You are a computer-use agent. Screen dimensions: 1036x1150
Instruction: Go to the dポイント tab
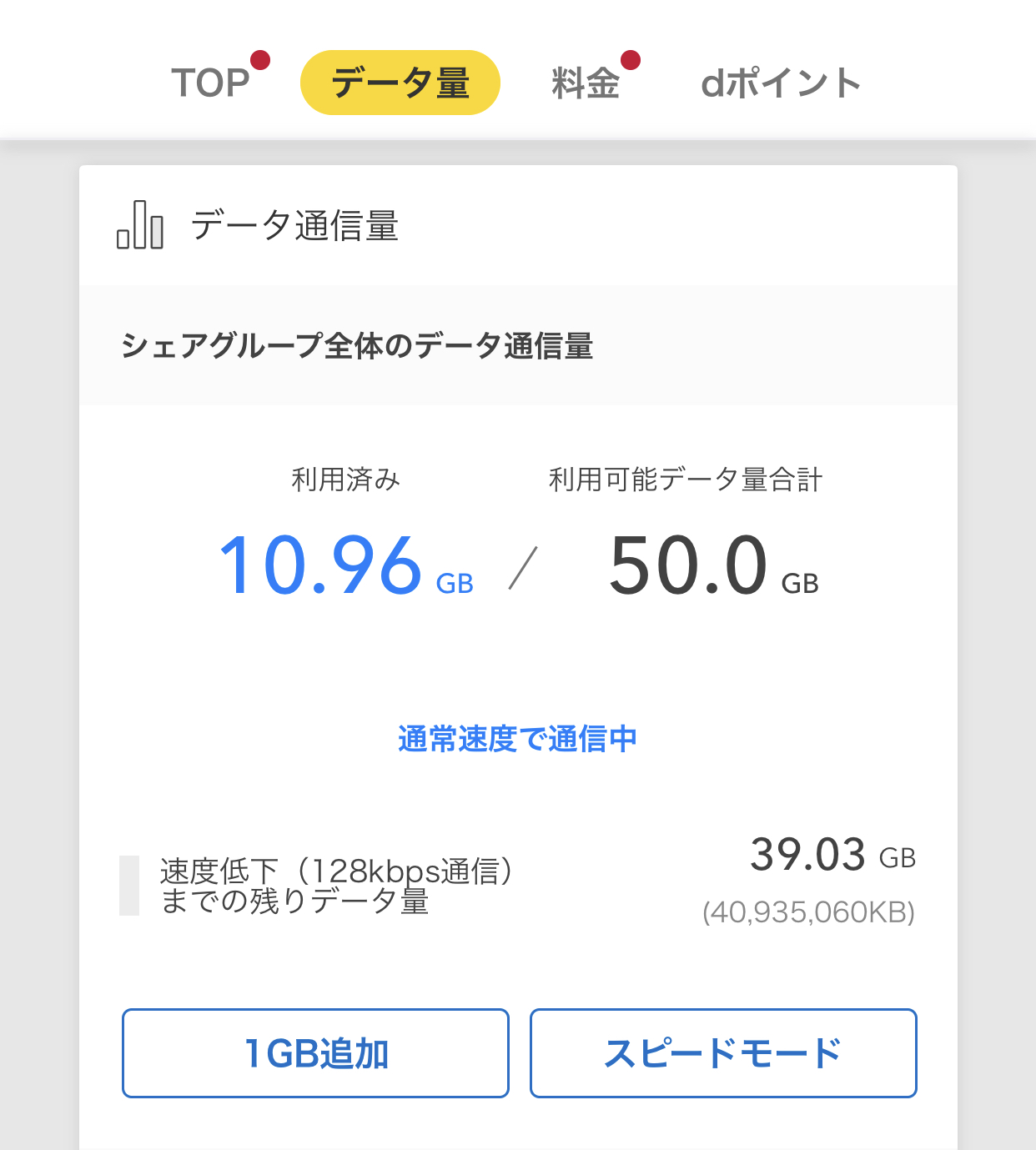click(781, 83)
